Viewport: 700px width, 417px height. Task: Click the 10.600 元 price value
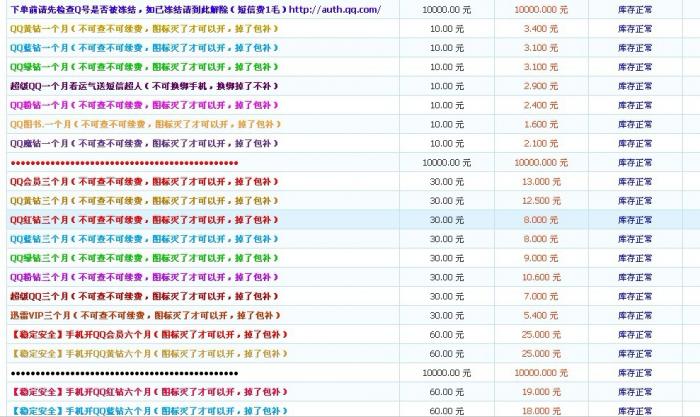point(541,277)
